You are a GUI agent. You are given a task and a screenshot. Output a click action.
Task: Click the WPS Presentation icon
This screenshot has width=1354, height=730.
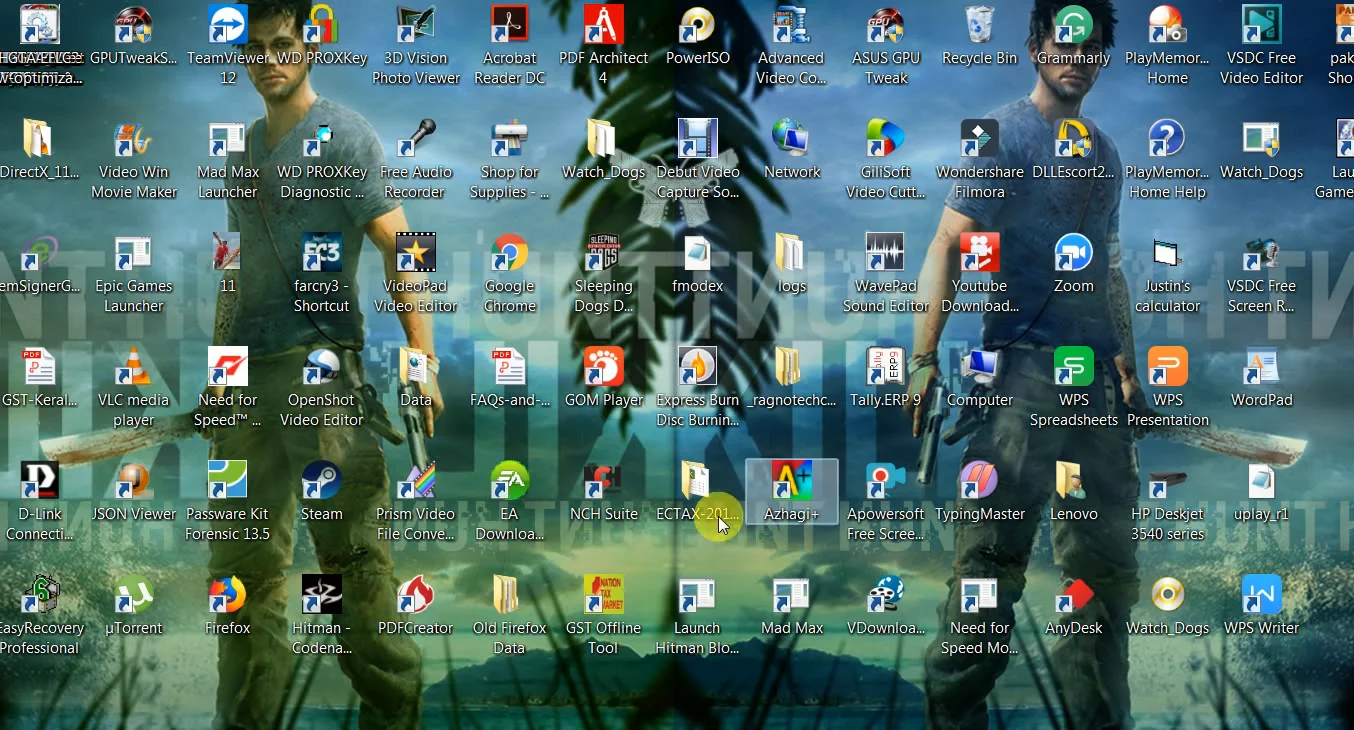(x=1168, y=367)
